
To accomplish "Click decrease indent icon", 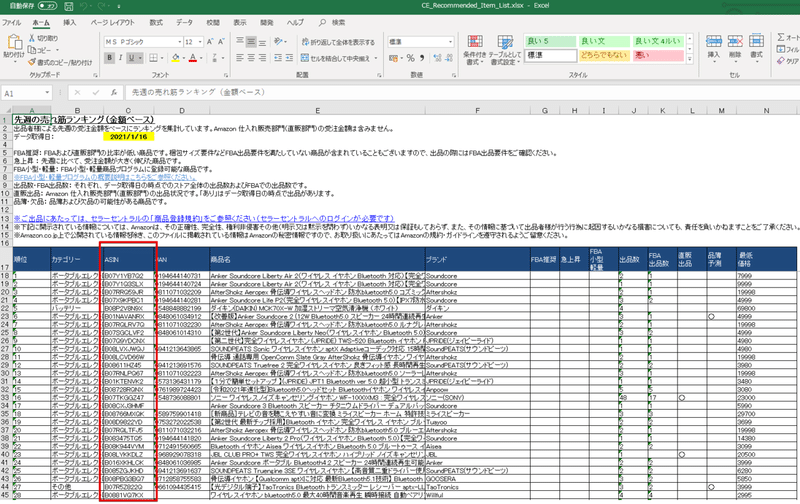I will tap(278, 58).
